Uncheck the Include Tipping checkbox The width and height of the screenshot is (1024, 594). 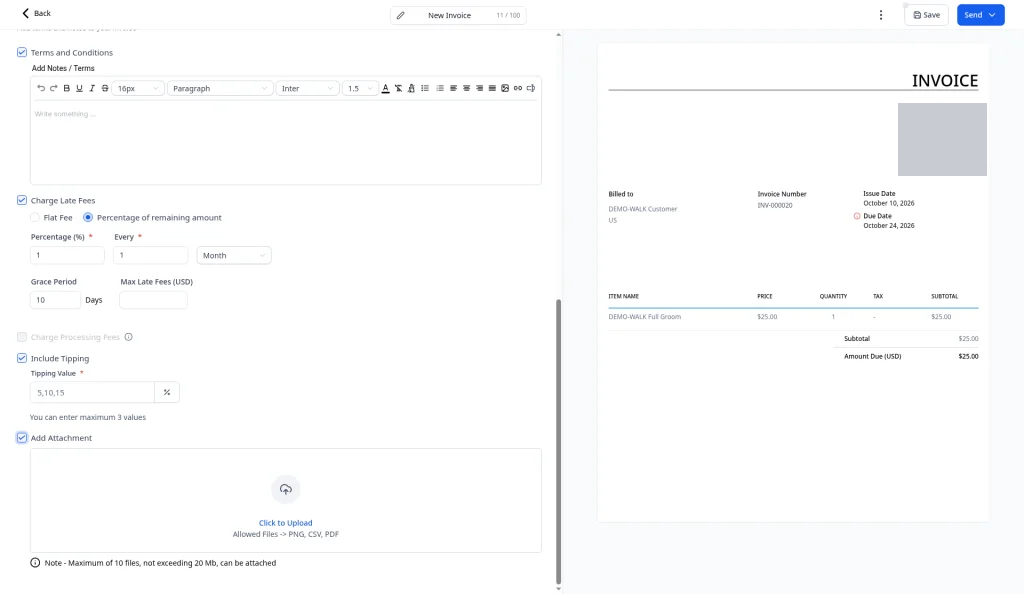click(x=22, y=358)
